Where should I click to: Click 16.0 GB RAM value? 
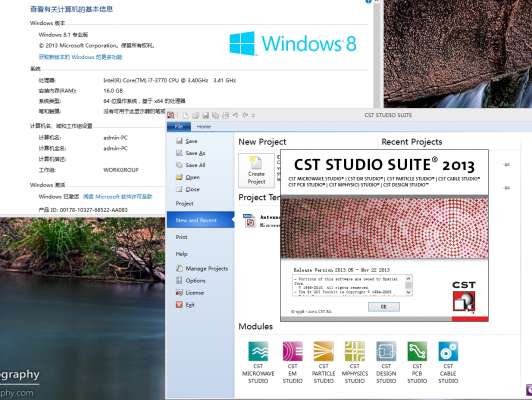tap(113, 91)
